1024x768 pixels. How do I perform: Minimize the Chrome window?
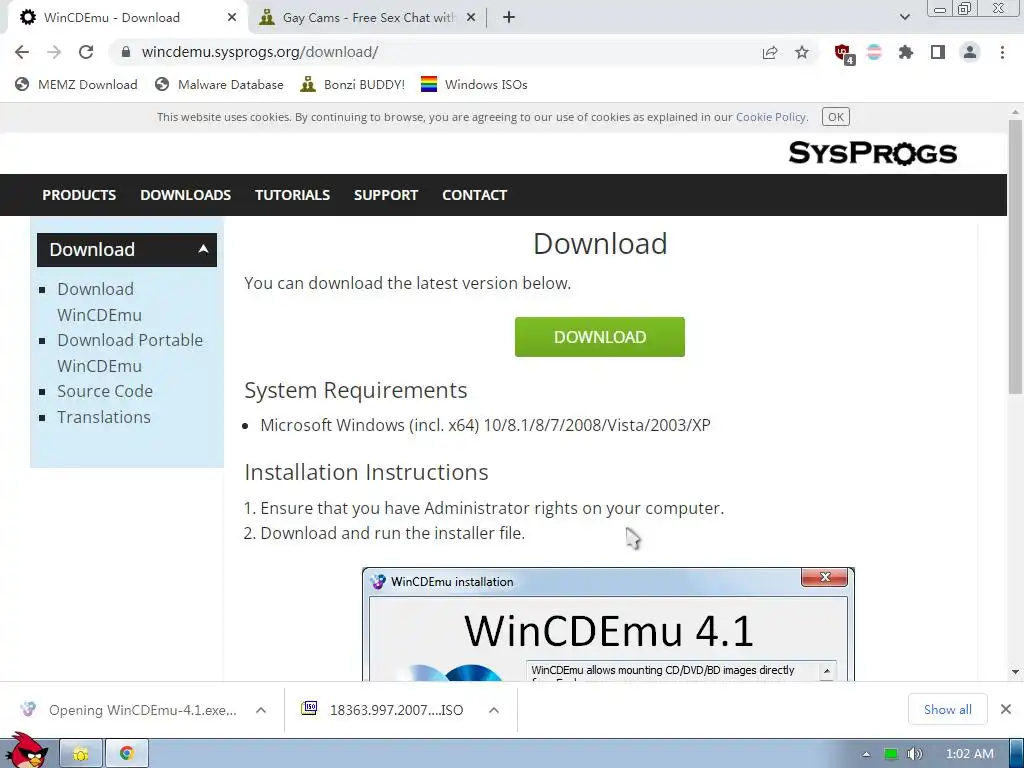[x=940, y=9]
